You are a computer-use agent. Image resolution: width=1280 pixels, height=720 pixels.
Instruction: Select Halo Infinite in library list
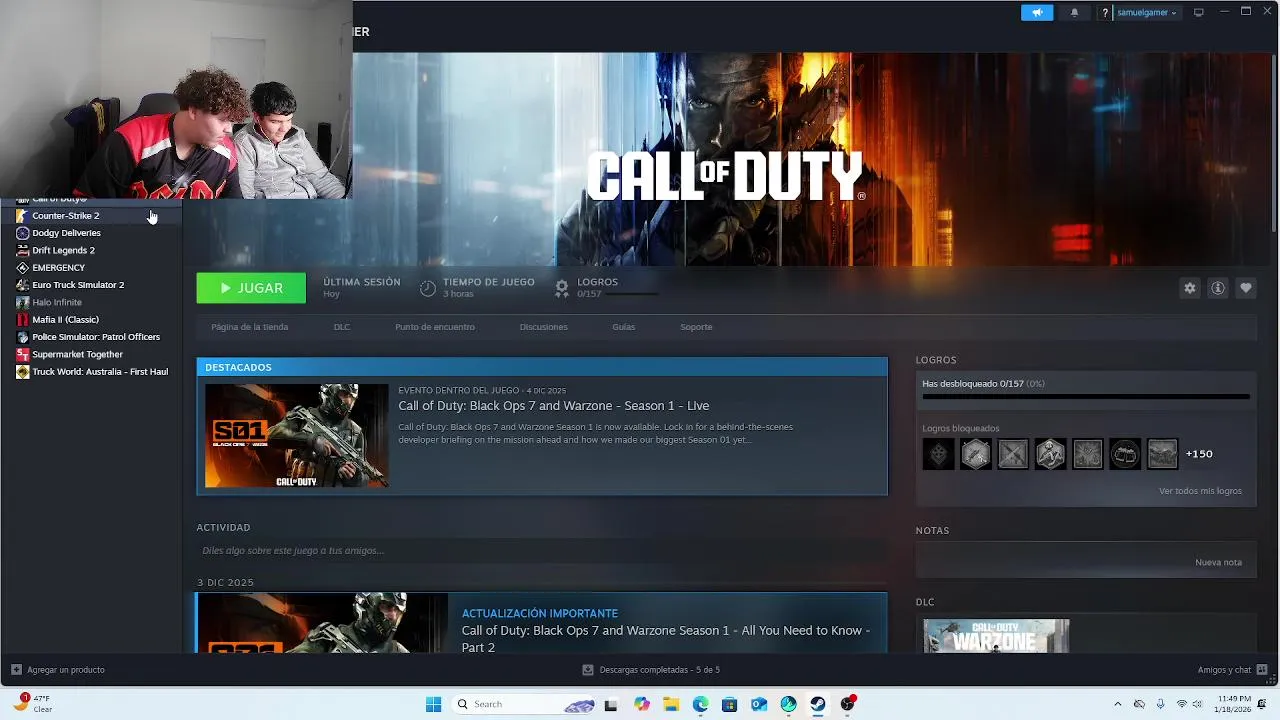91,302
